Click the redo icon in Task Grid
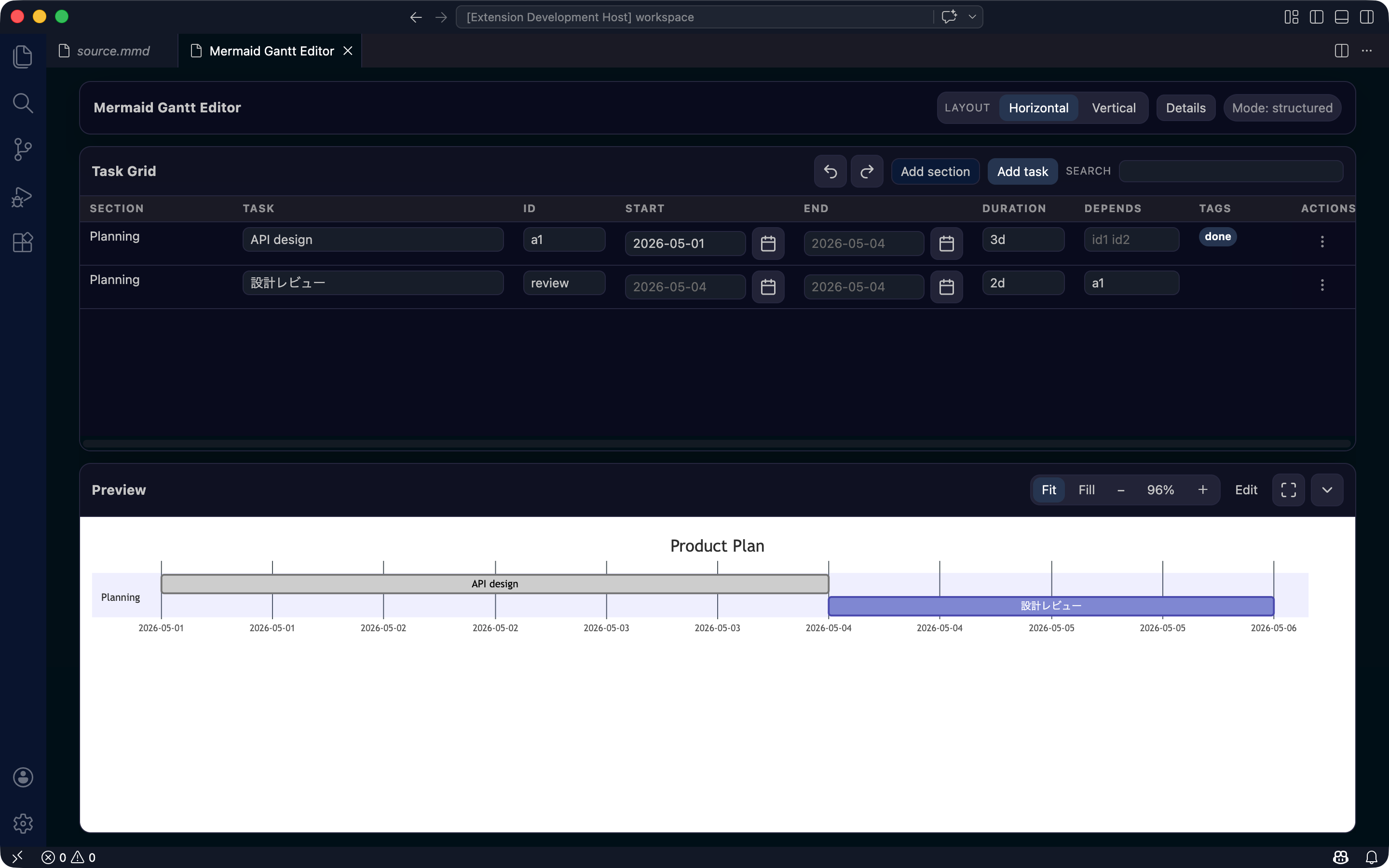 [867, 171]
